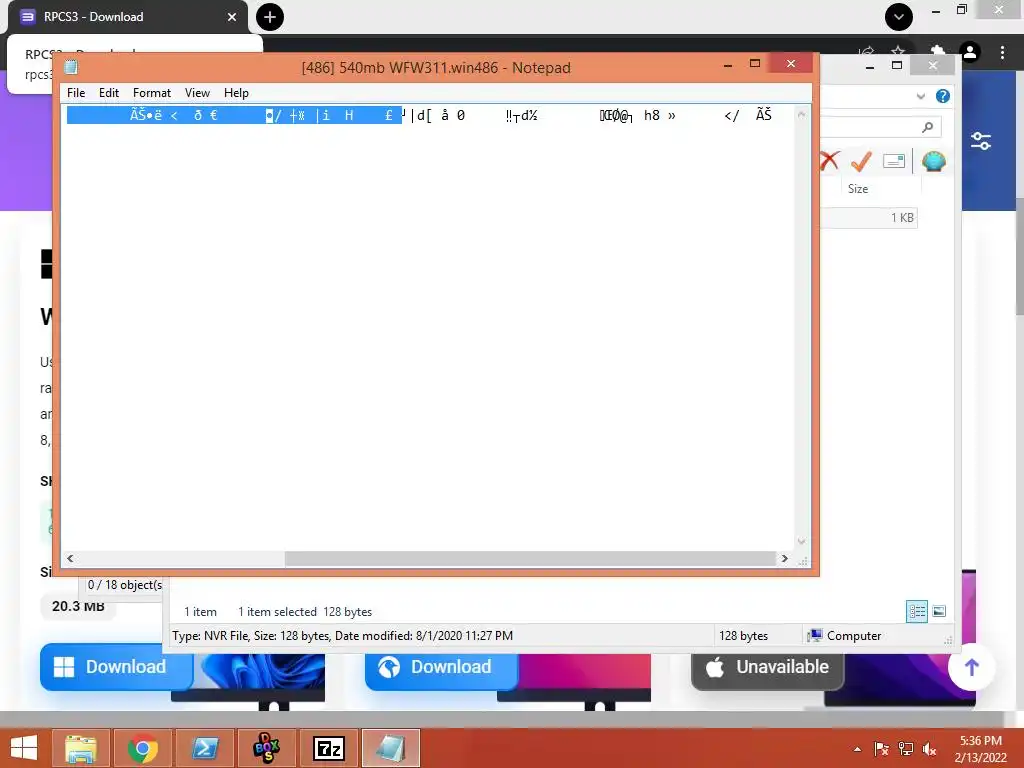Click Notepad vertical scroll down arrow

tap(802, 541)
